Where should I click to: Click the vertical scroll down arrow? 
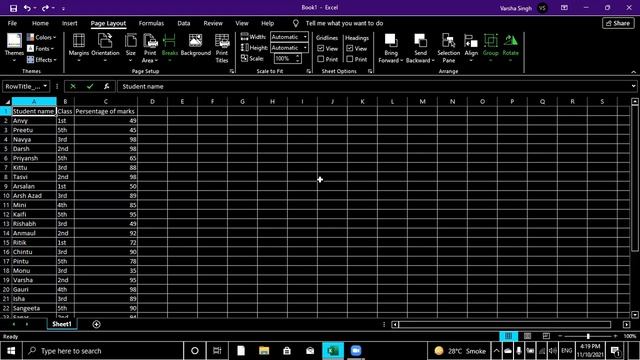coord(634,315)
